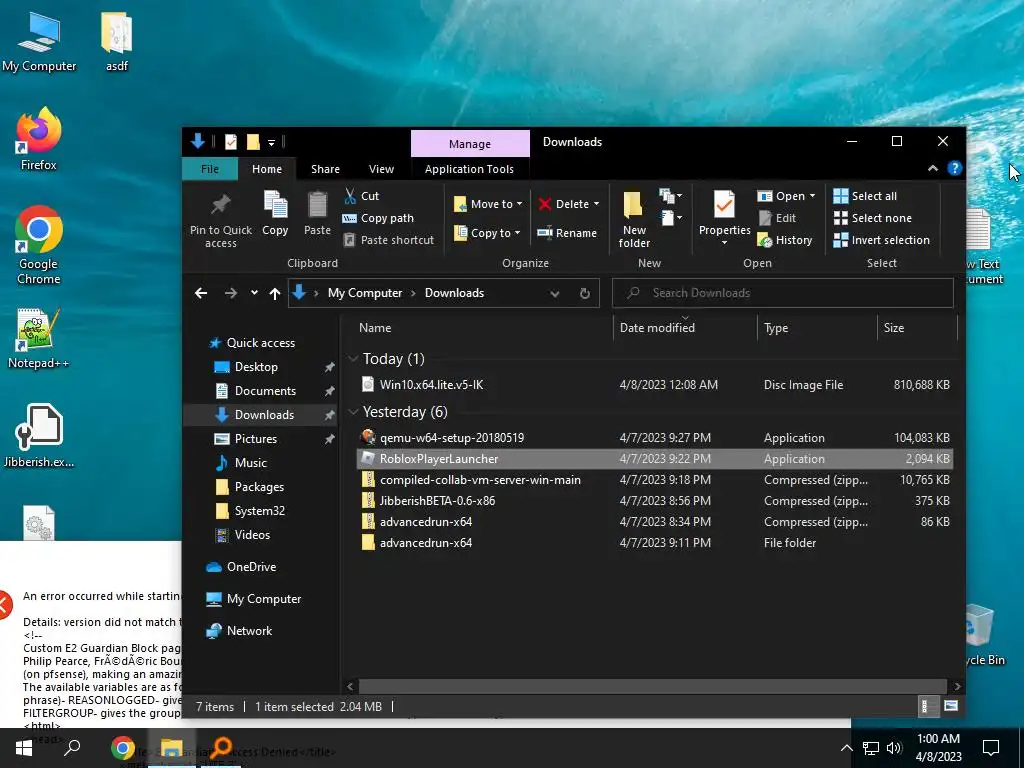Viewport: 1024px width, 768px height.
Task: Click Copy path in the ribbon
Action: pos(378,218)
